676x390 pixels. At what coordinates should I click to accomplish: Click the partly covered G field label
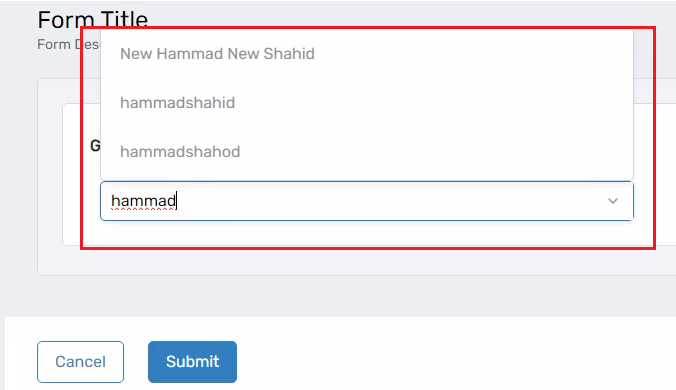click(x=95, y=146)
